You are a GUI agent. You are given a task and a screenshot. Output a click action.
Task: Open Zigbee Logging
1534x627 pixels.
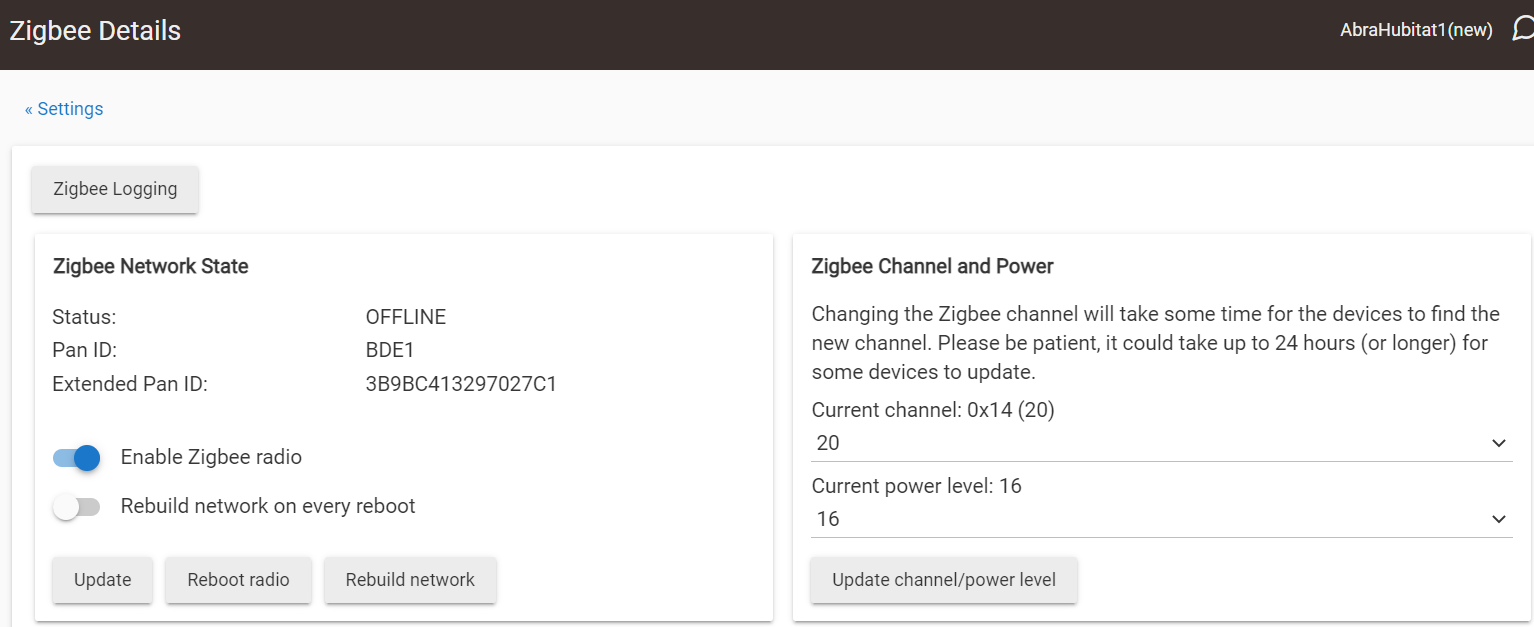click(x=115, y=189)
